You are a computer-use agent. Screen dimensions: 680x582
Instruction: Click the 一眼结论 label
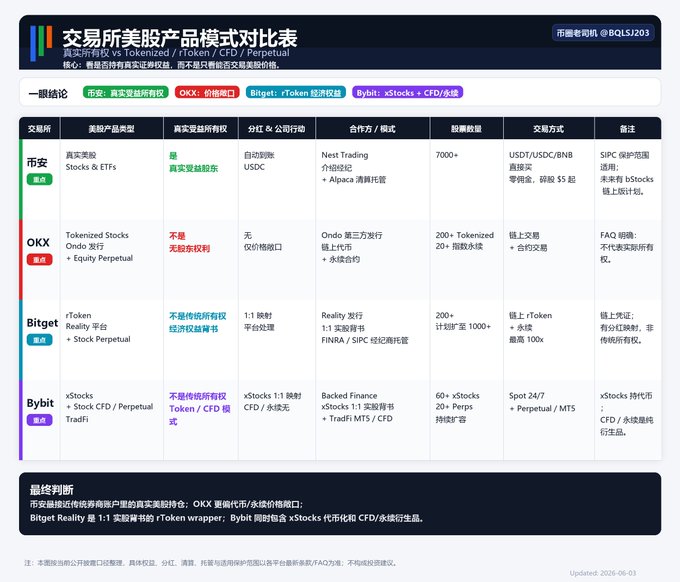pyautogui.click(x=48, y=94)
